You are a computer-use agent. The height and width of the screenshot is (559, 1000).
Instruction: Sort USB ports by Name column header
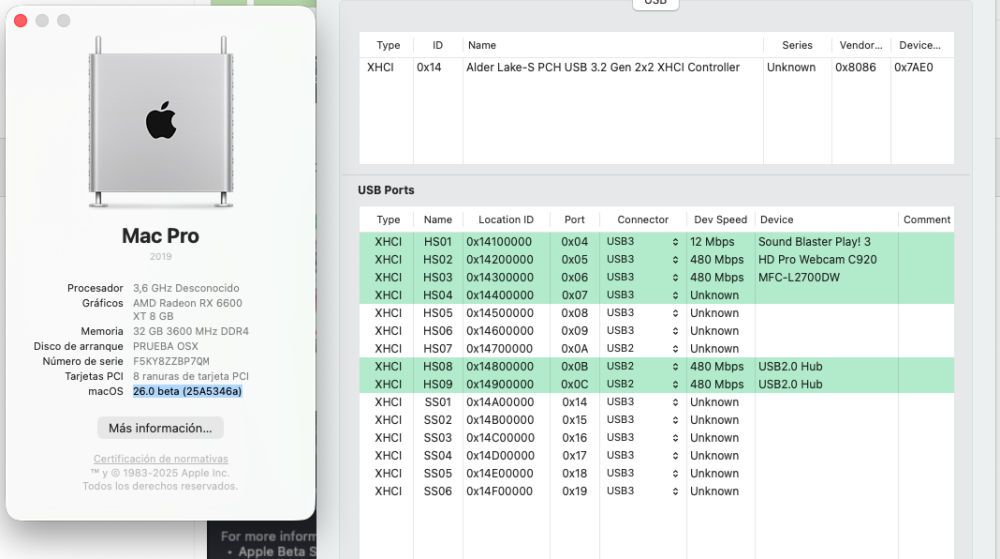[x=438, y=219]
